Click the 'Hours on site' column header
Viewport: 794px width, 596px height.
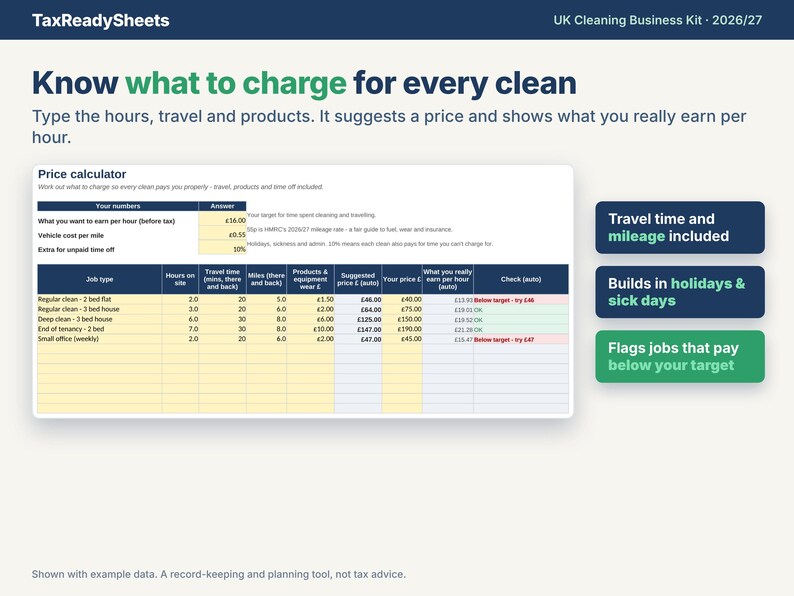click(180, 279)
